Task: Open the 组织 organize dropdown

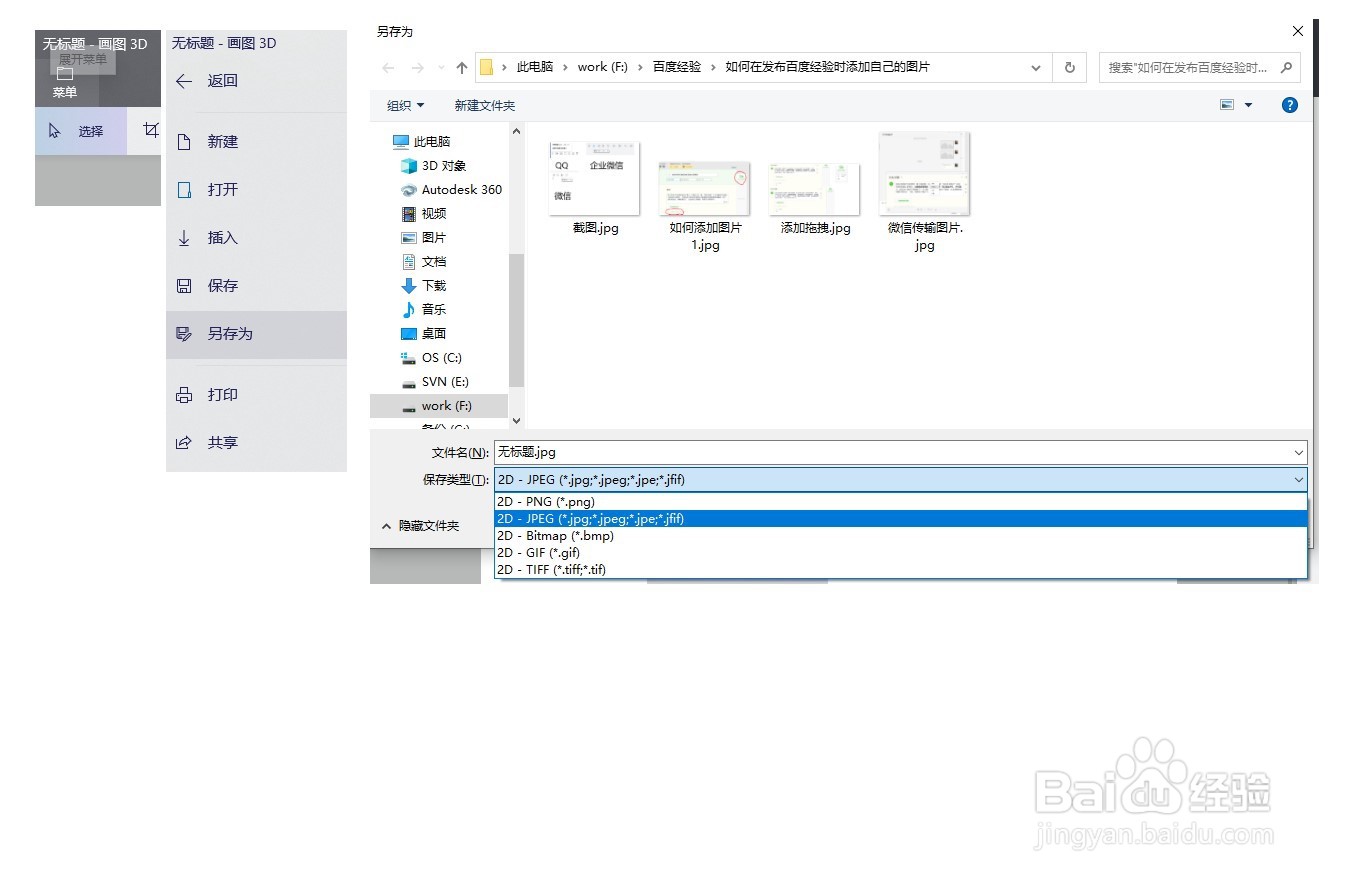Action: coord(405,105)
